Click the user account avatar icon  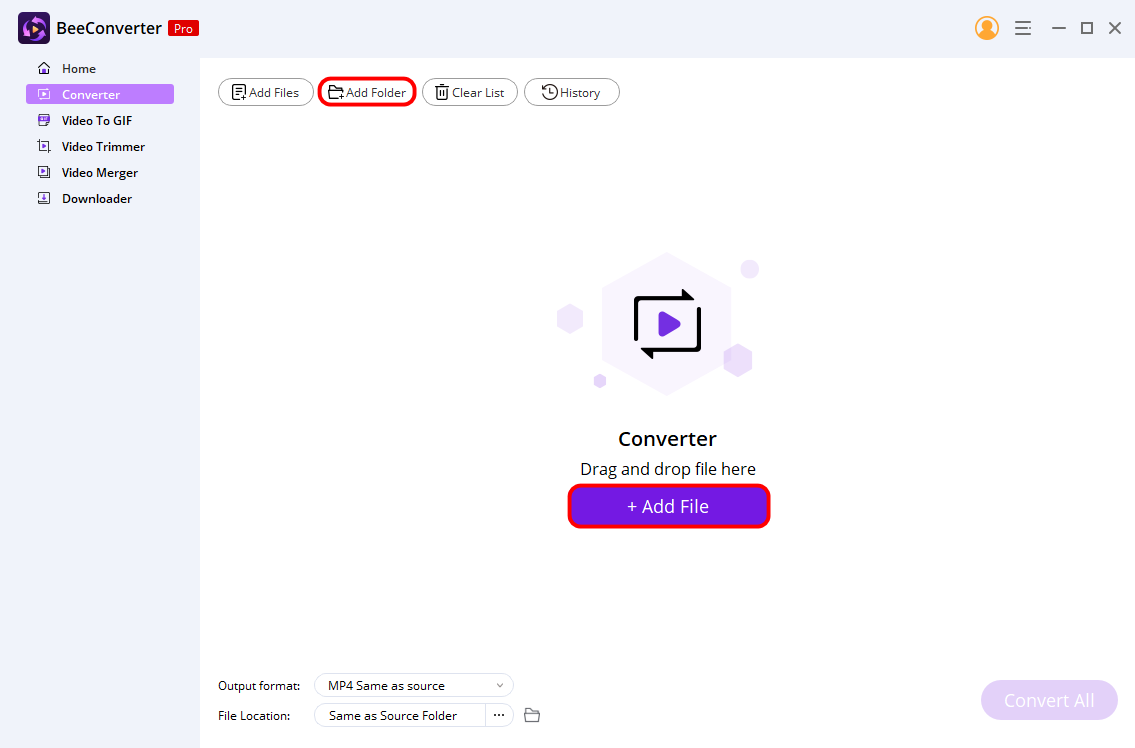(986, 27)
